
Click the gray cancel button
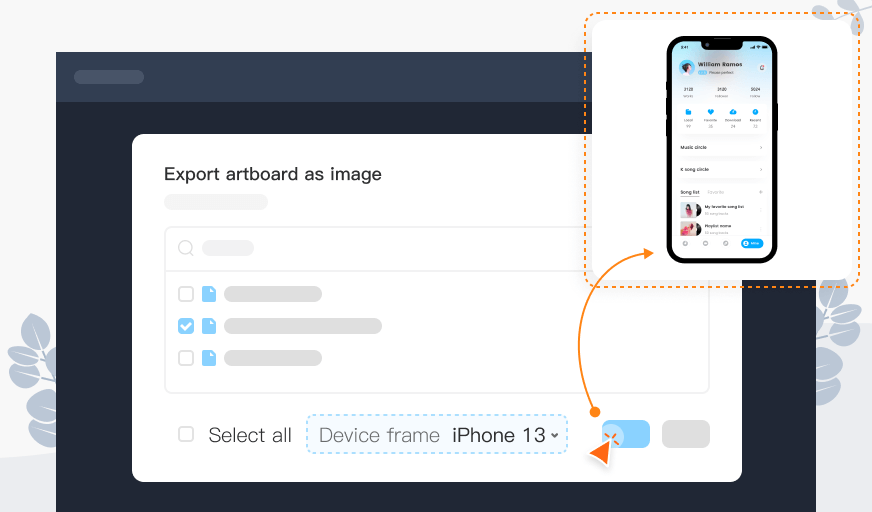coord(686,434)
